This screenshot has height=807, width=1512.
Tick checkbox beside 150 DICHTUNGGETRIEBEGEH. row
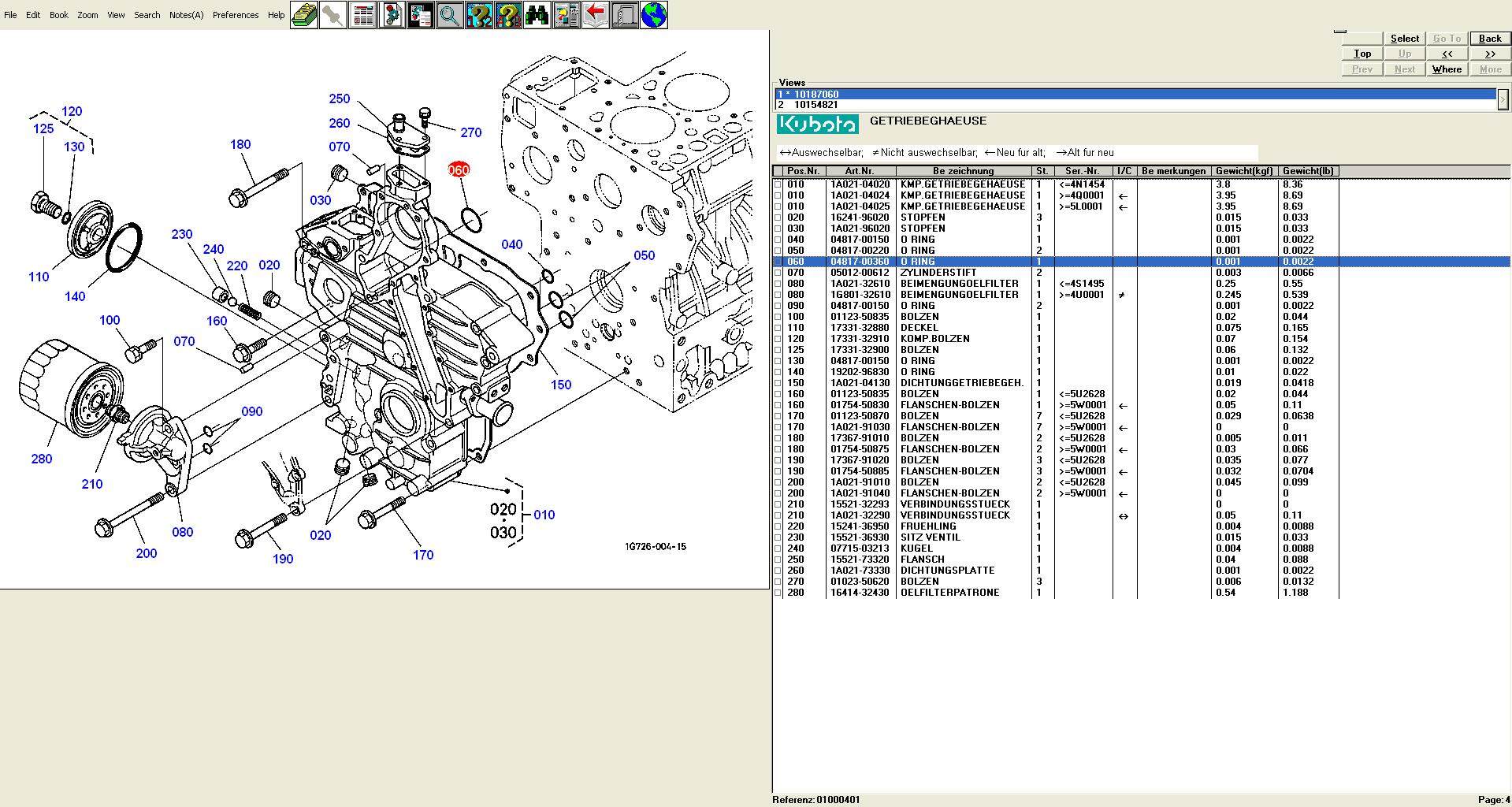pyautogui.click(x=778, y=383)
